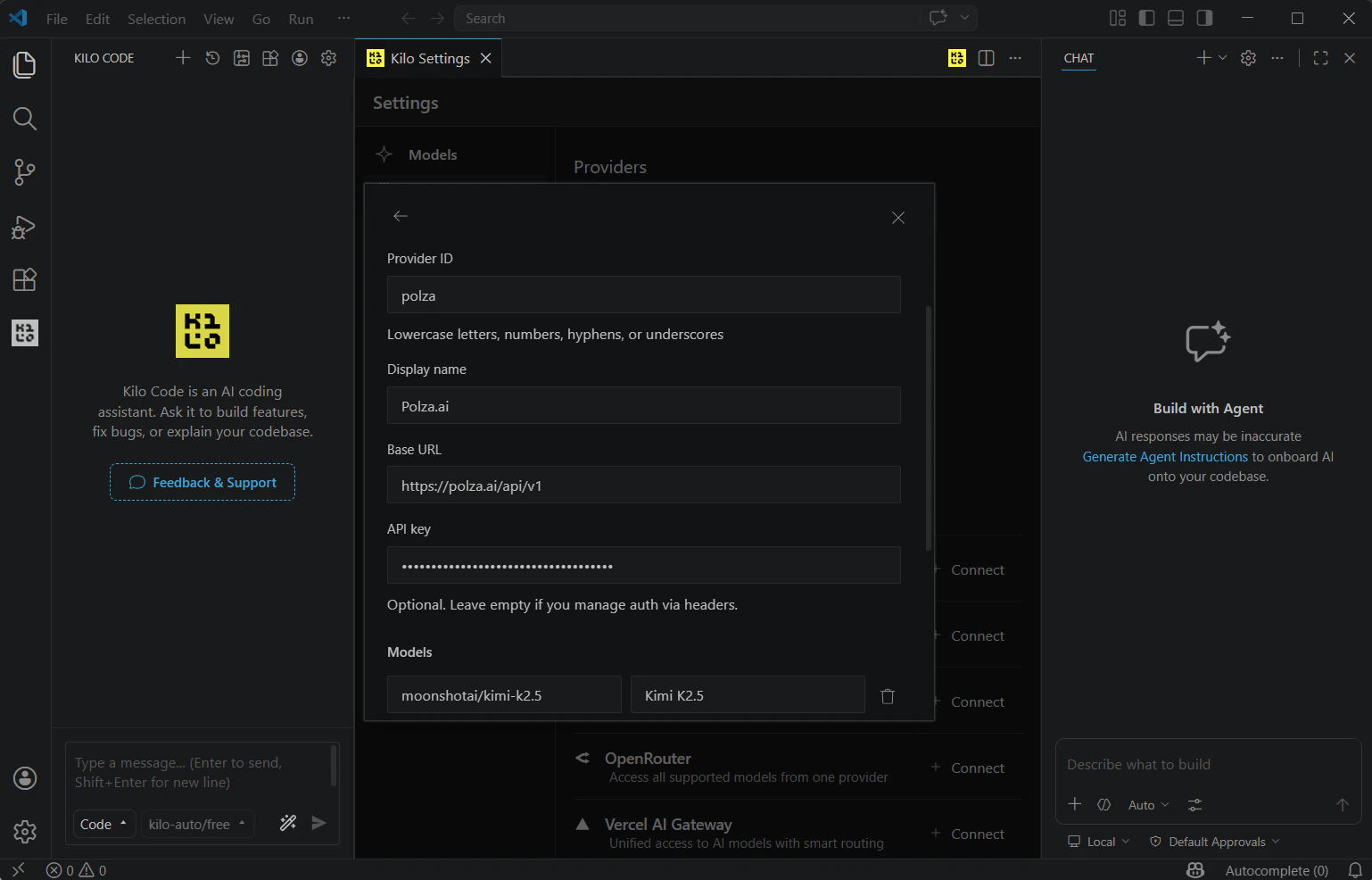
Task: Open the Edit menu
Action: [98, 19]
